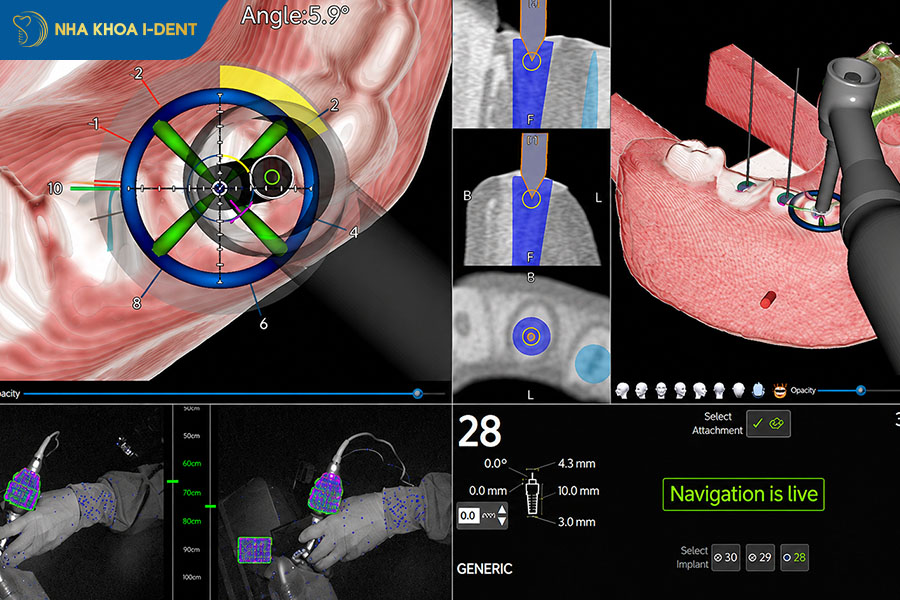Click the 4.3 mm diameter value
Screen dimensions: 900x600
pos(576,463)
